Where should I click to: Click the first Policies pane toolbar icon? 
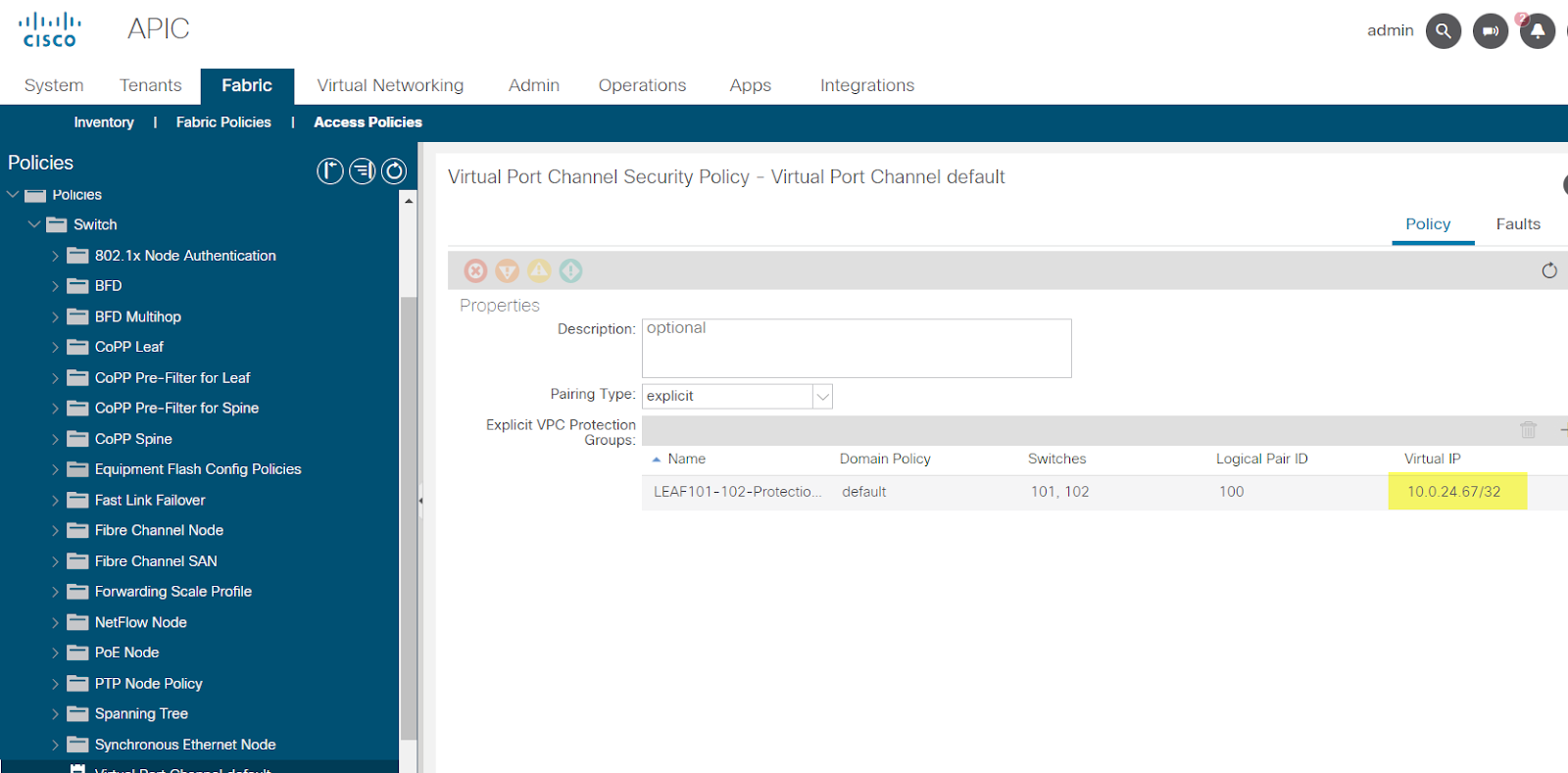(330, 171)
